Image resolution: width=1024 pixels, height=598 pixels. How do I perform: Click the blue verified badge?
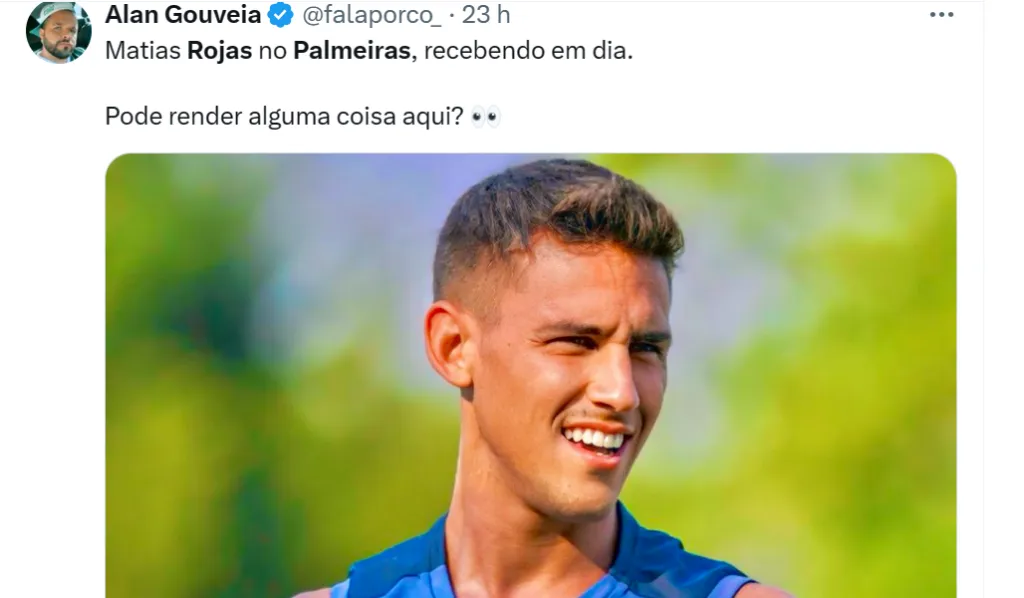[281, 15]
